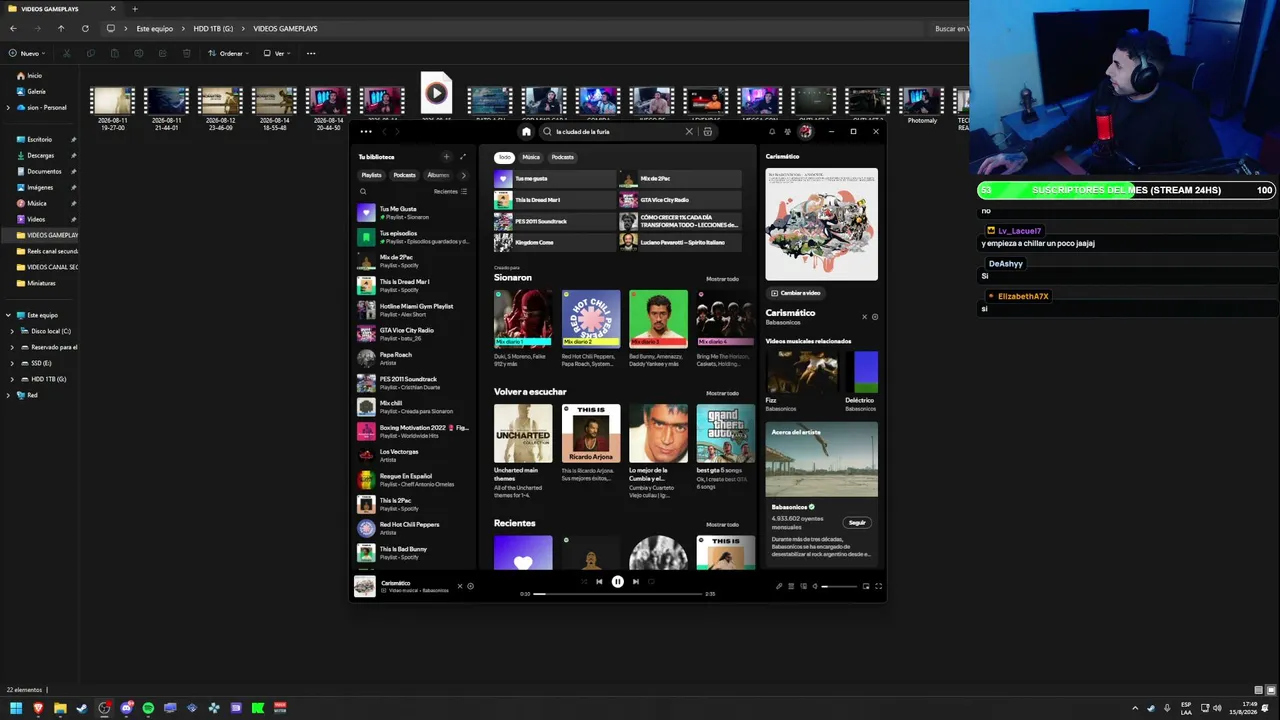The height and width of the screenshot is (720, 1280).
Task: Open the Mix diario 2 cover
Action: point(591,319)
